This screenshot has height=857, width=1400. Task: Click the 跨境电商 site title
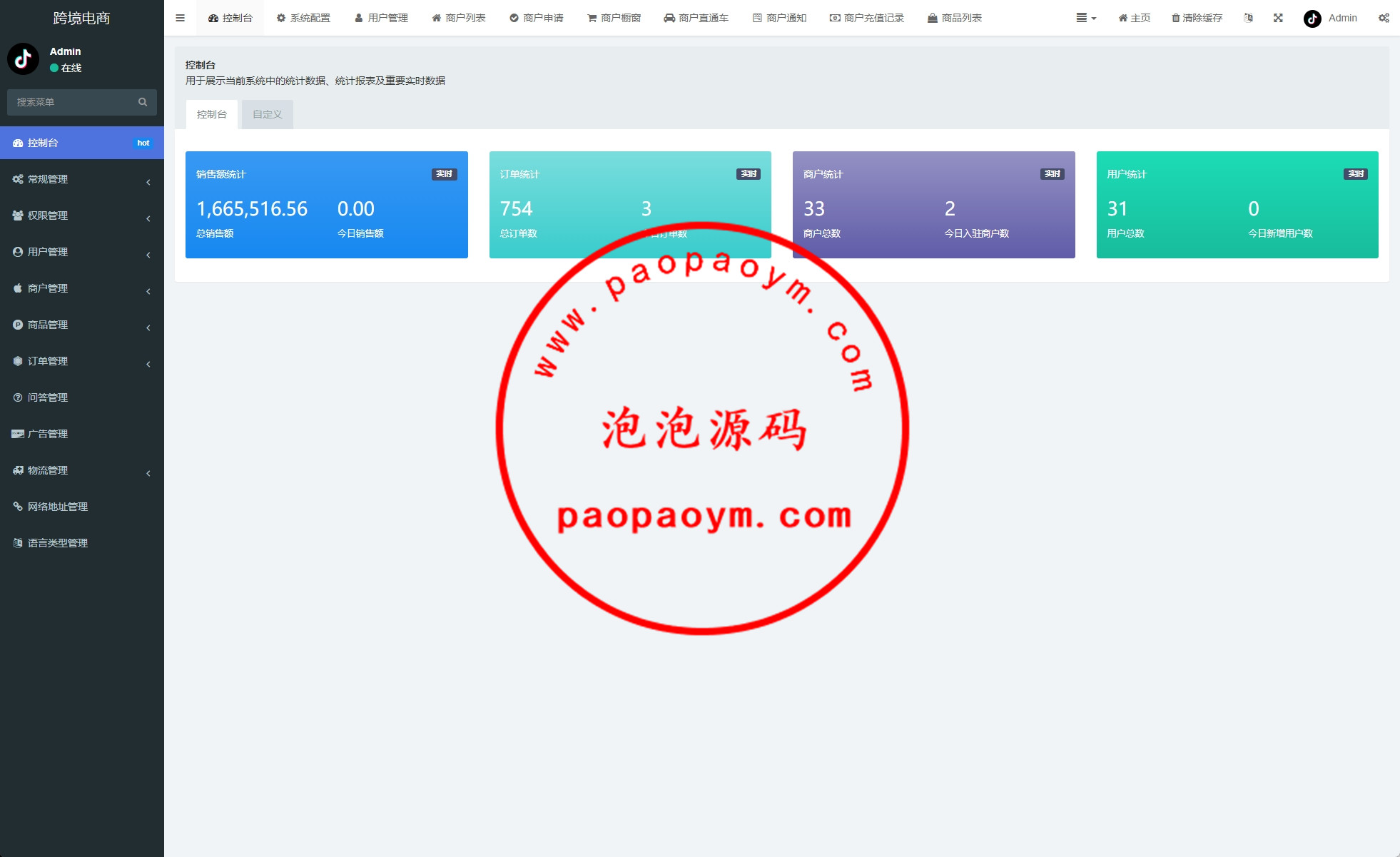pos(82,18)
